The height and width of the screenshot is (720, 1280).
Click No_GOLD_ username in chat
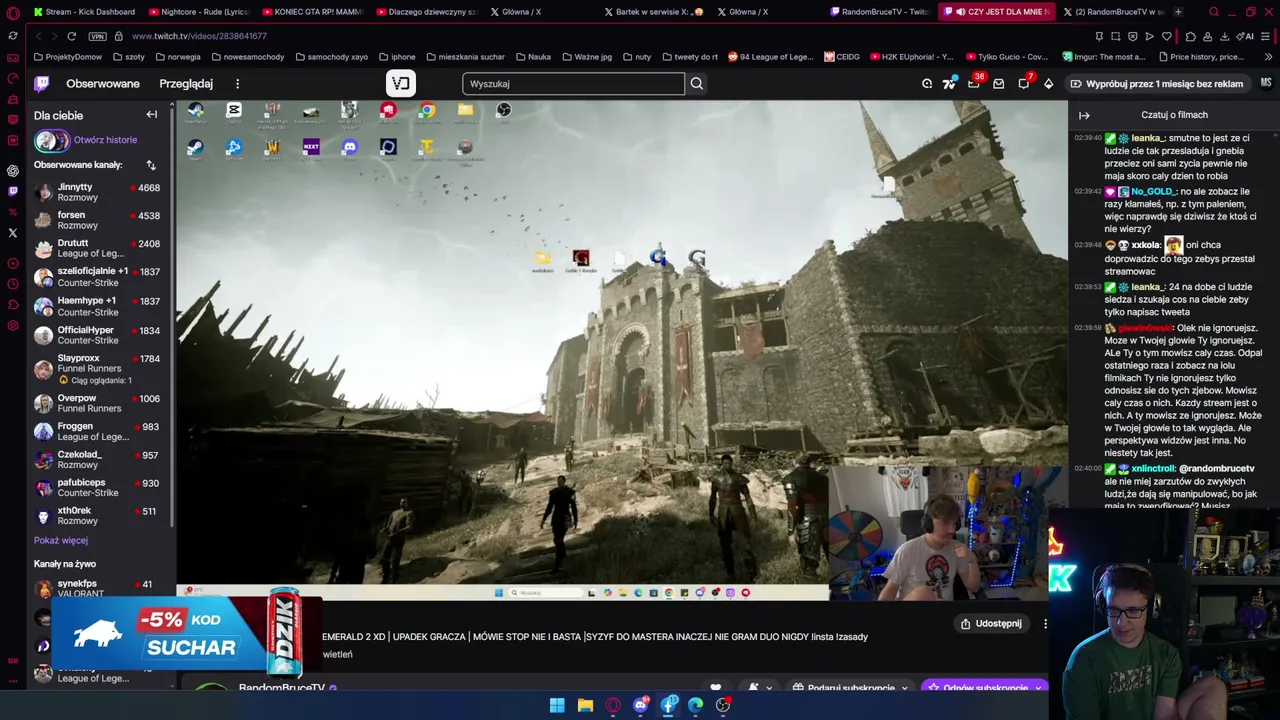[1153, 192]
